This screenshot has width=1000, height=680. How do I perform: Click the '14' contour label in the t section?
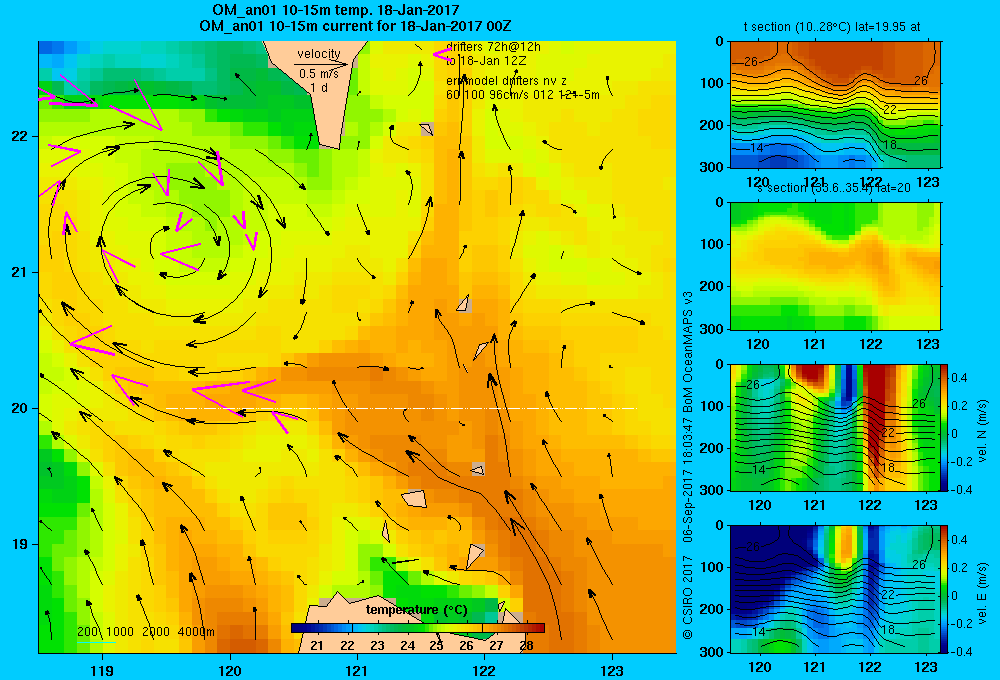click(756, 148)
